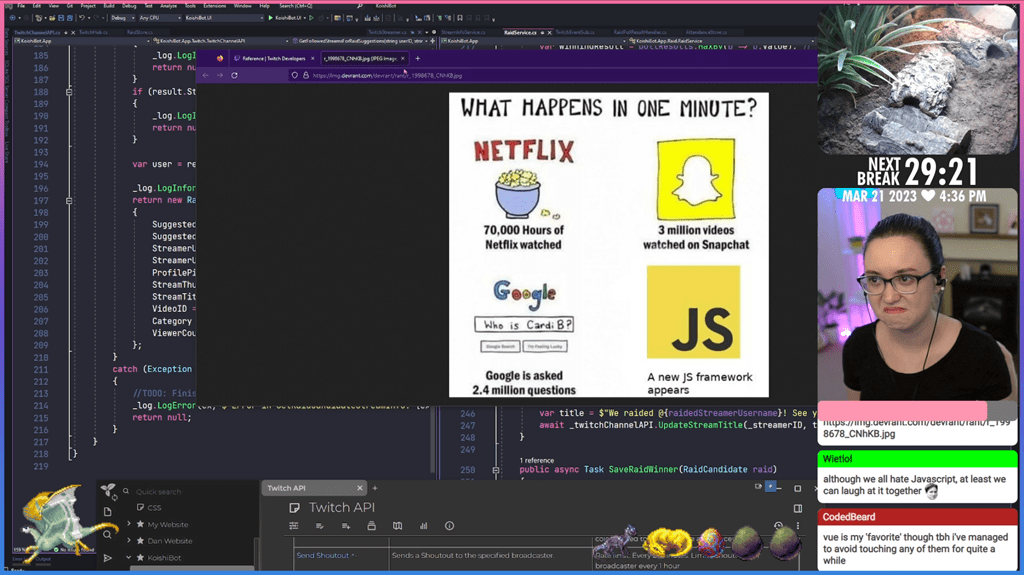Click the 'What happens in one minute' image
Viewport: 1024px width, 575px height.
[x=609, y=244]
